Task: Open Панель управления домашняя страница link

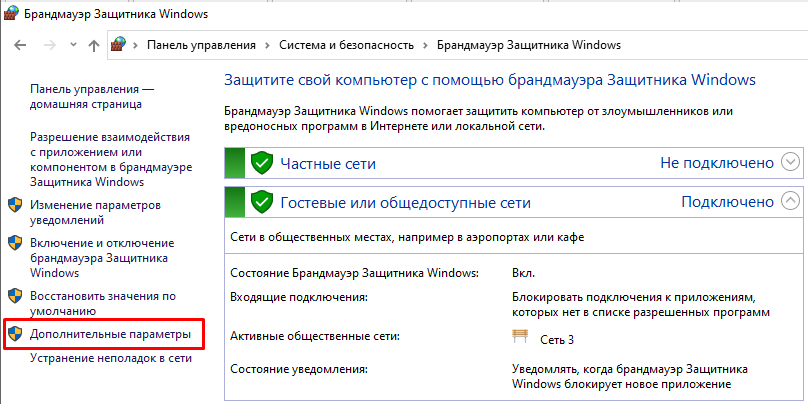Action: tap(91, 97)
